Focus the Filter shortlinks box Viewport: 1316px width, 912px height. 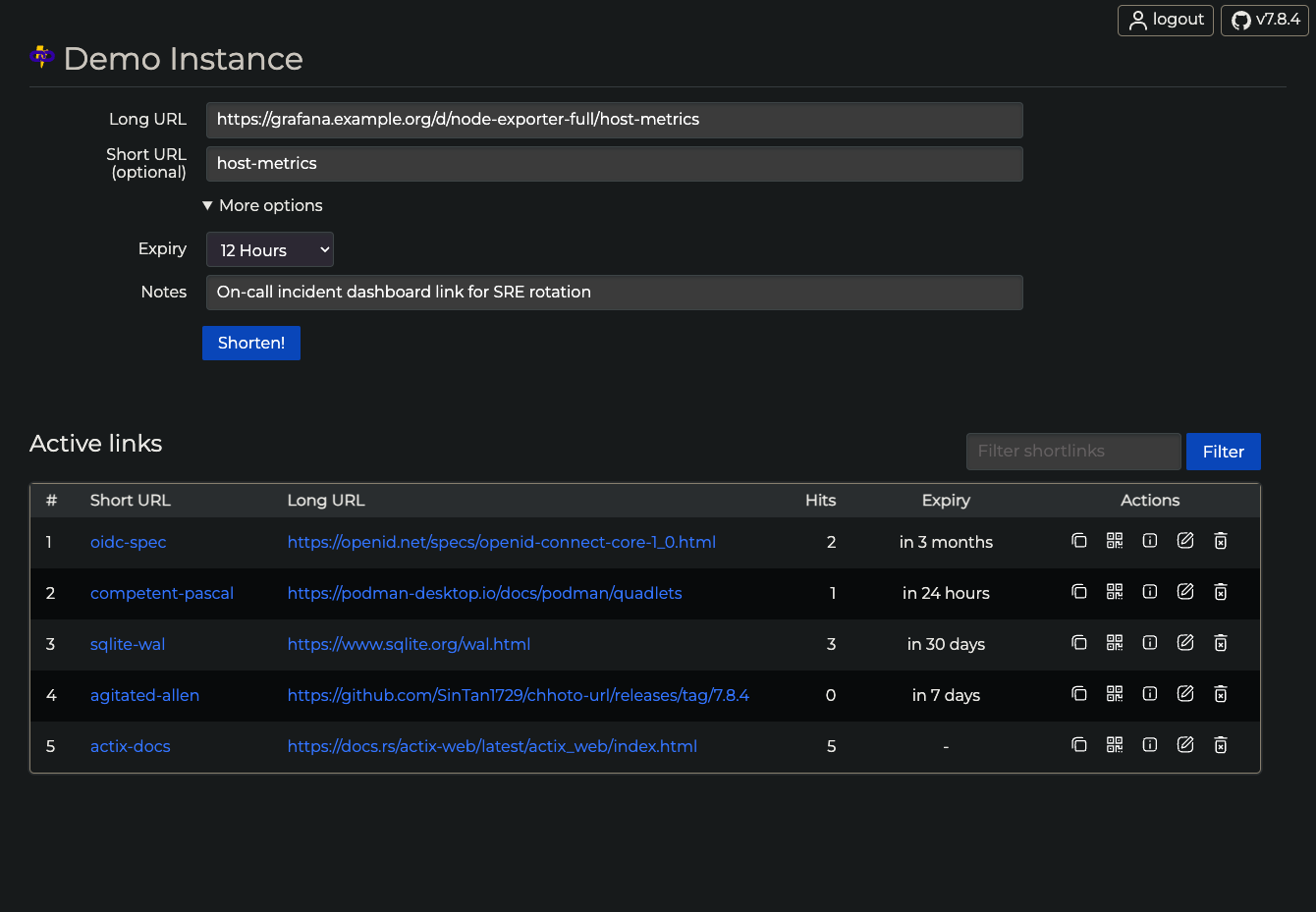(x=1073, y=452)
